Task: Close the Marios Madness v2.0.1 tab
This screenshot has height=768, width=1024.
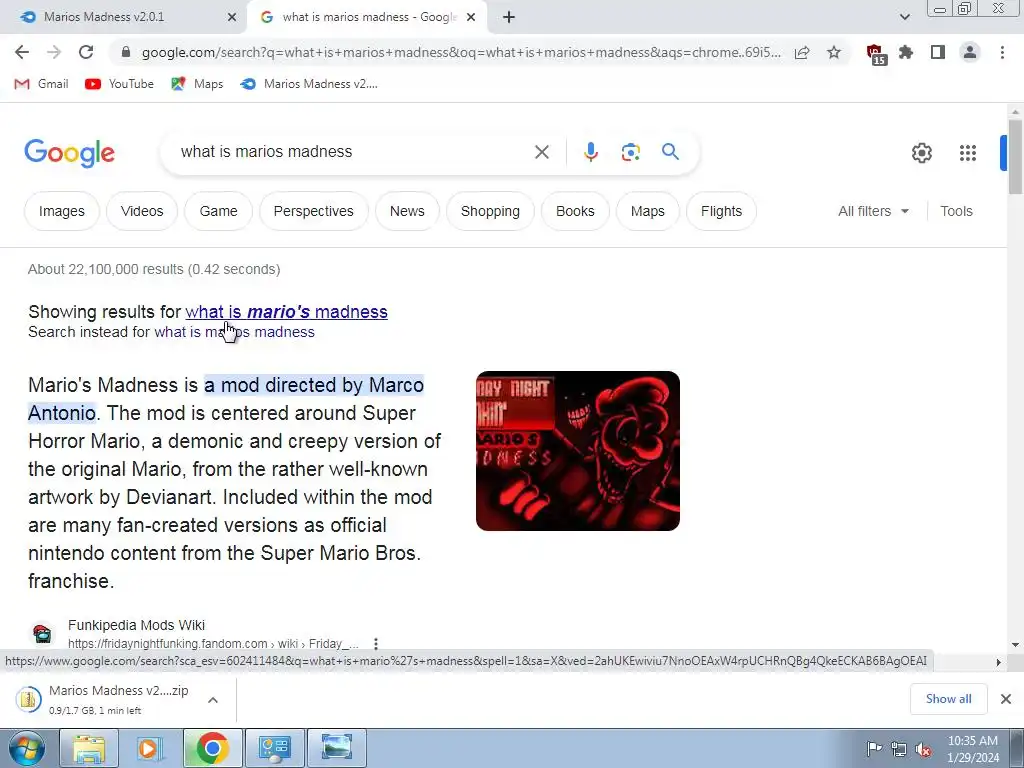Action: click(x=232, y=18)
